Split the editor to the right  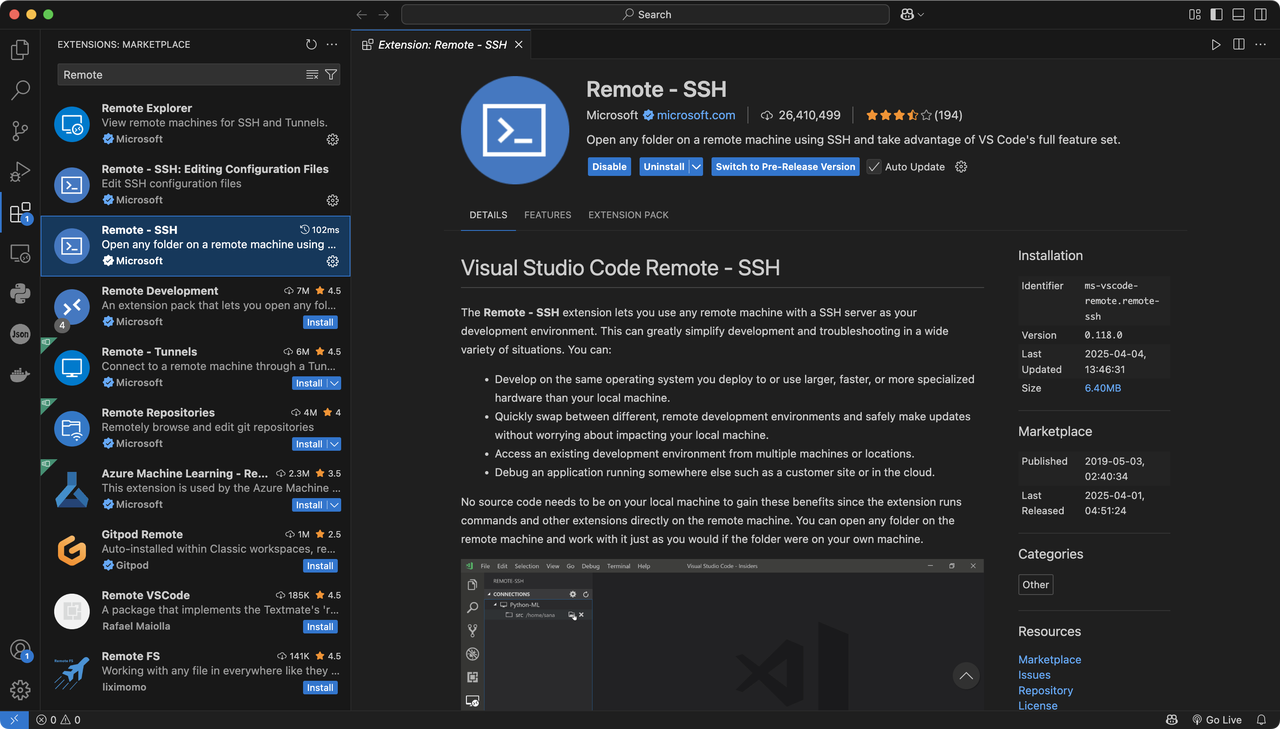click(1239, 44)
